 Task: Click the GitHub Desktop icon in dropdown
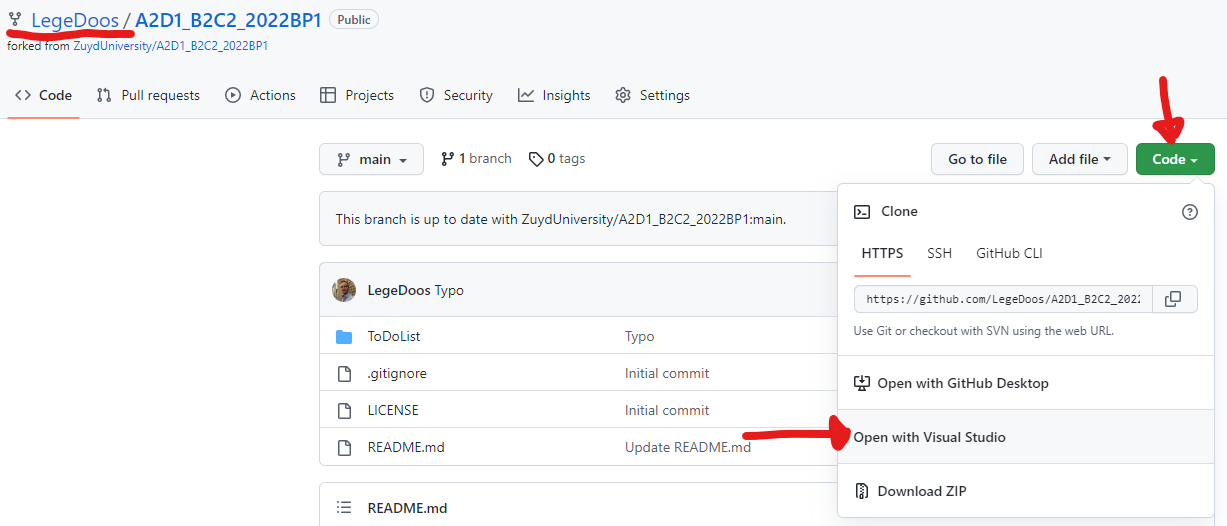(x=862, y=383)
